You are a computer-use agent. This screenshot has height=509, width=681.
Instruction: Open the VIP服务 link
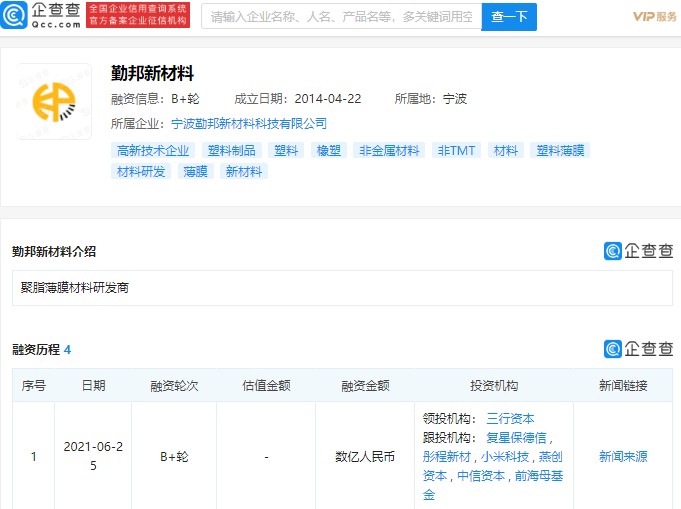coord(655,17)
